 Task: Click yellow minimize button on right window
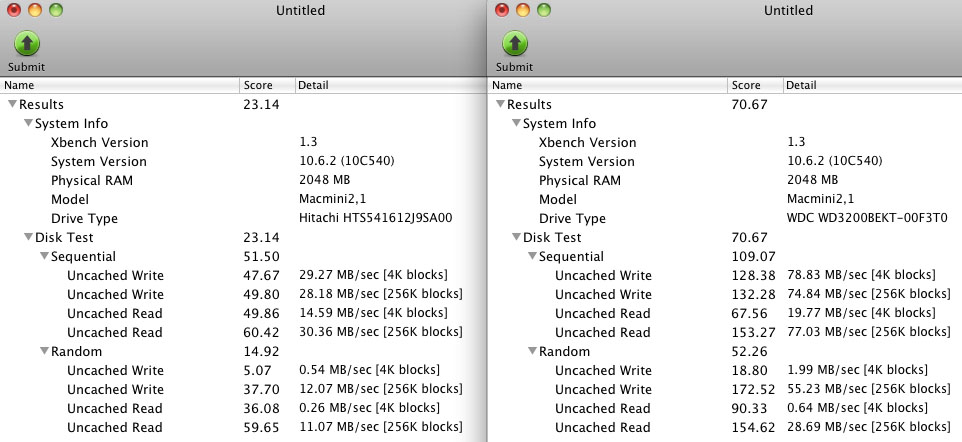522,10
